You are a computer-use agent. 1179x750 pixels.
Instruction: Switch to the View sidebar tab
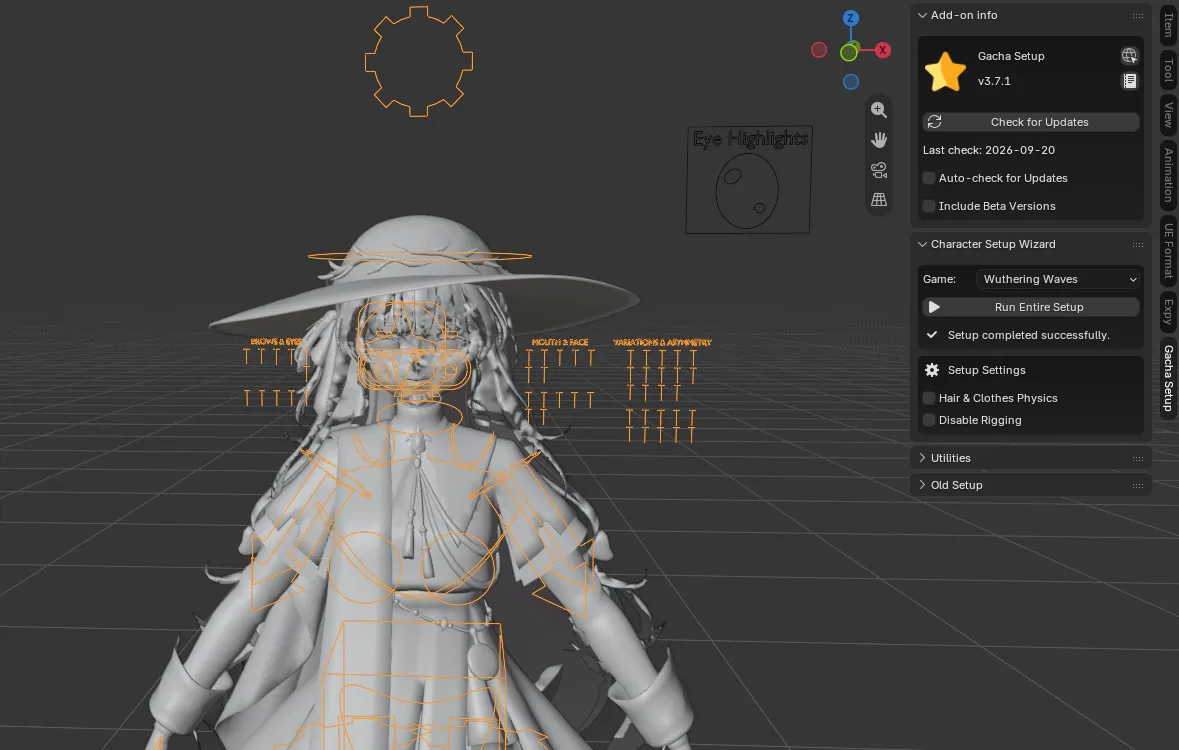tap(1168, 114)
